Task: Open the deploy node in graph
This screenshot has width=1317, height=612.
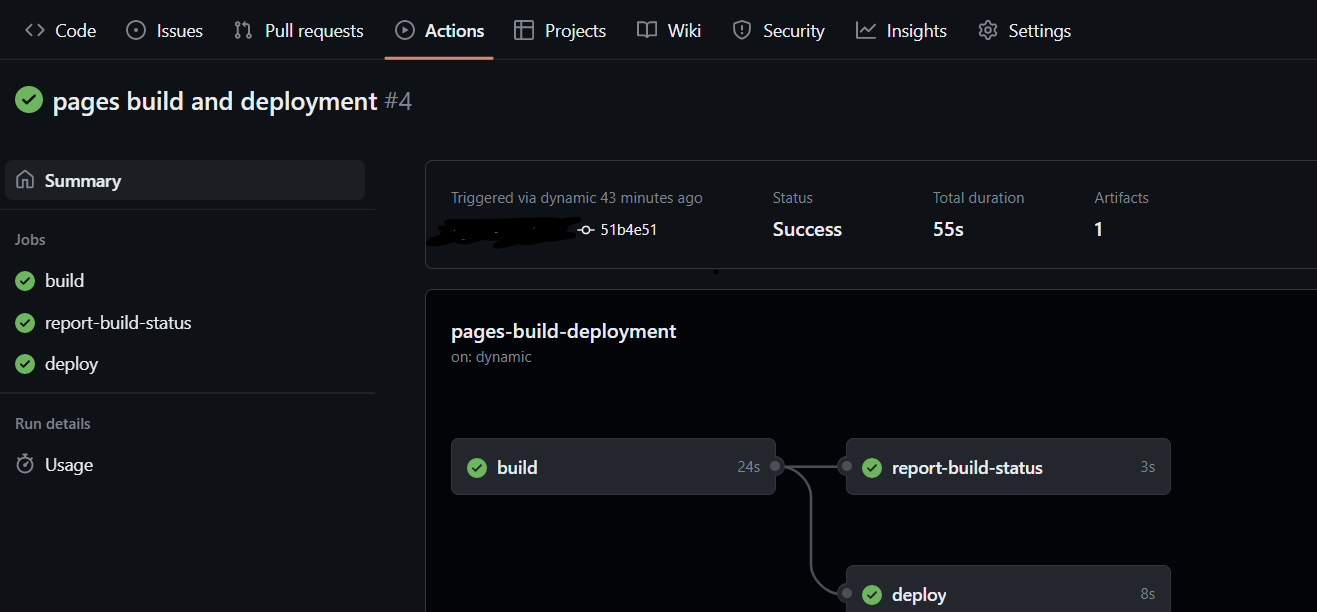Action: pos(1008,589)
